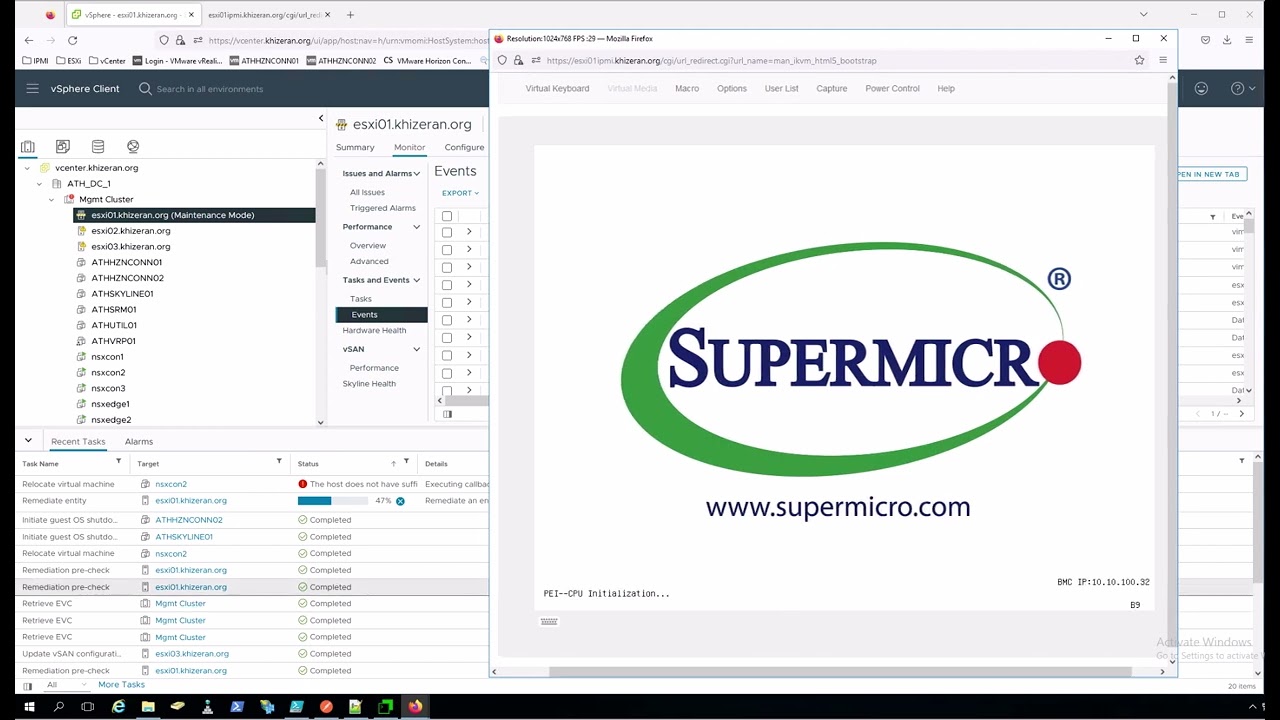Click the filter icon on Status column

(x=406, y=461)
